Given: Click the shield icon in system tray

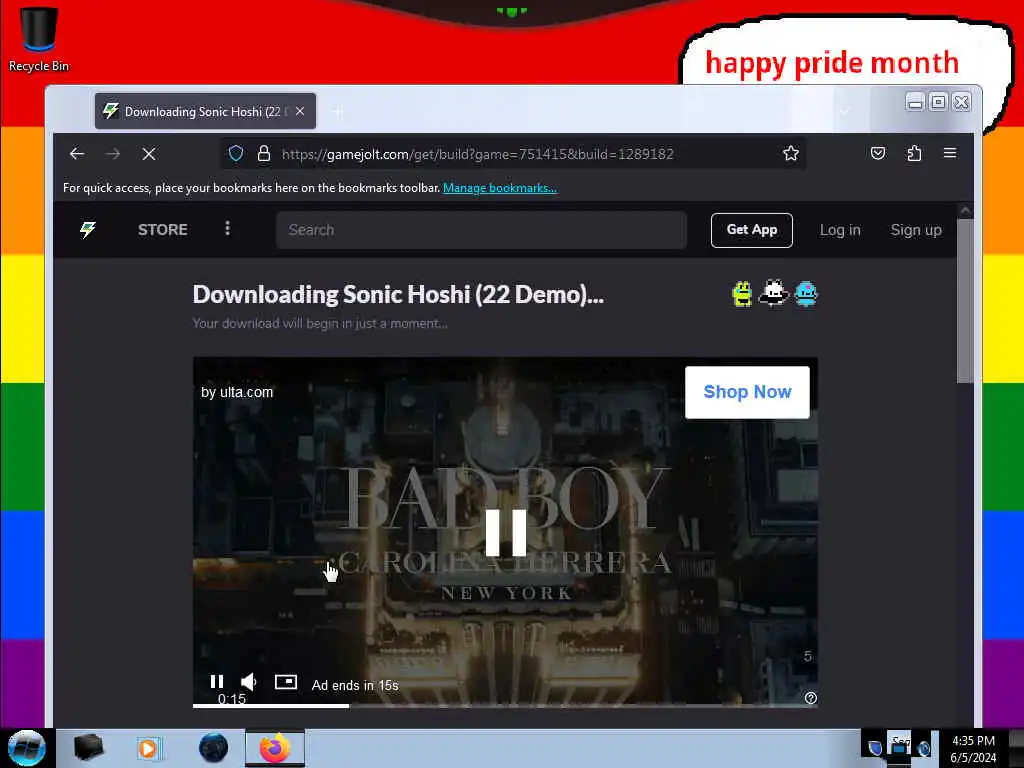Looking at the screenshot, I should (x=875, y=748).
